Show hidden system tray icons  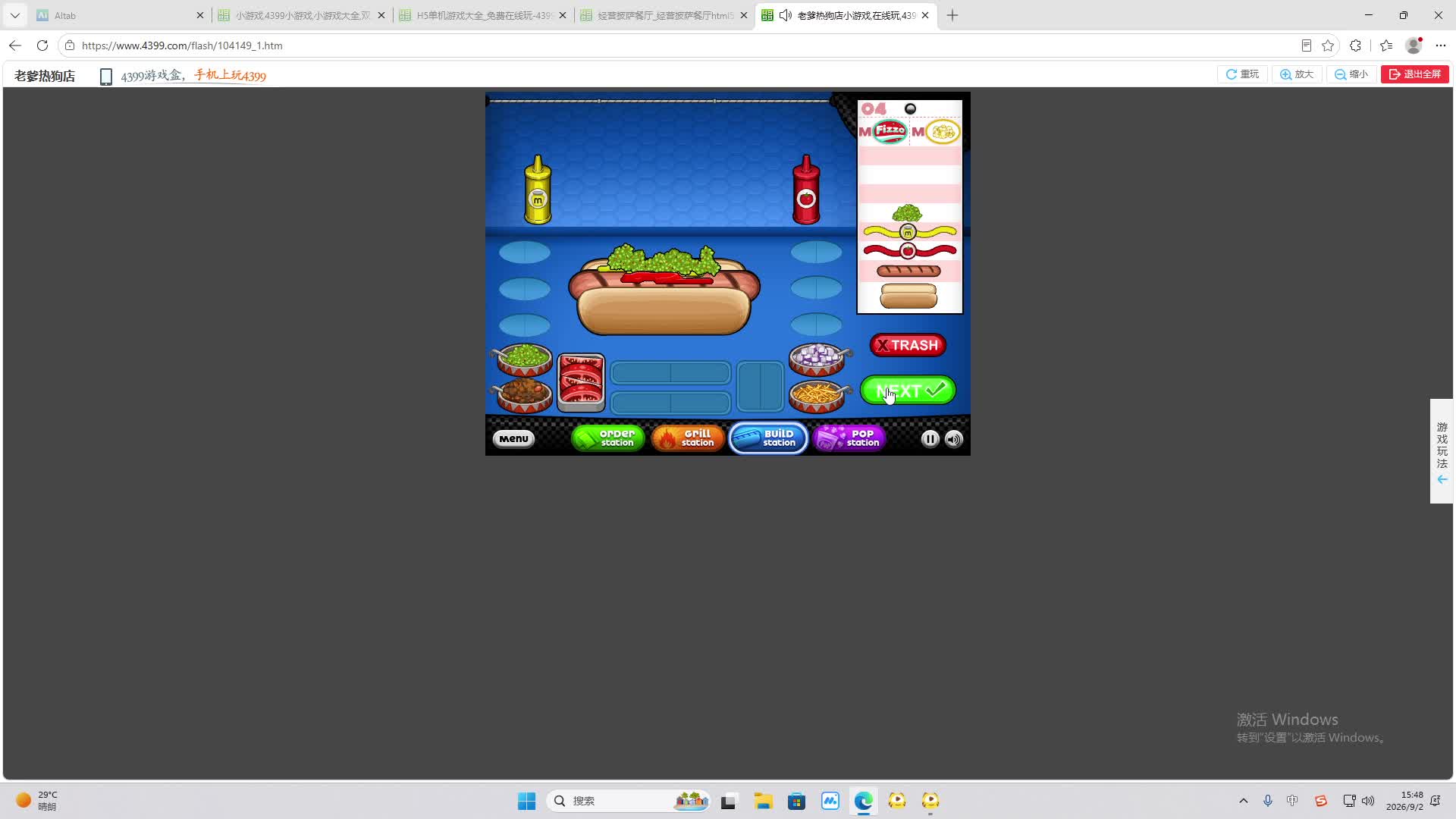pos(1243,801)
